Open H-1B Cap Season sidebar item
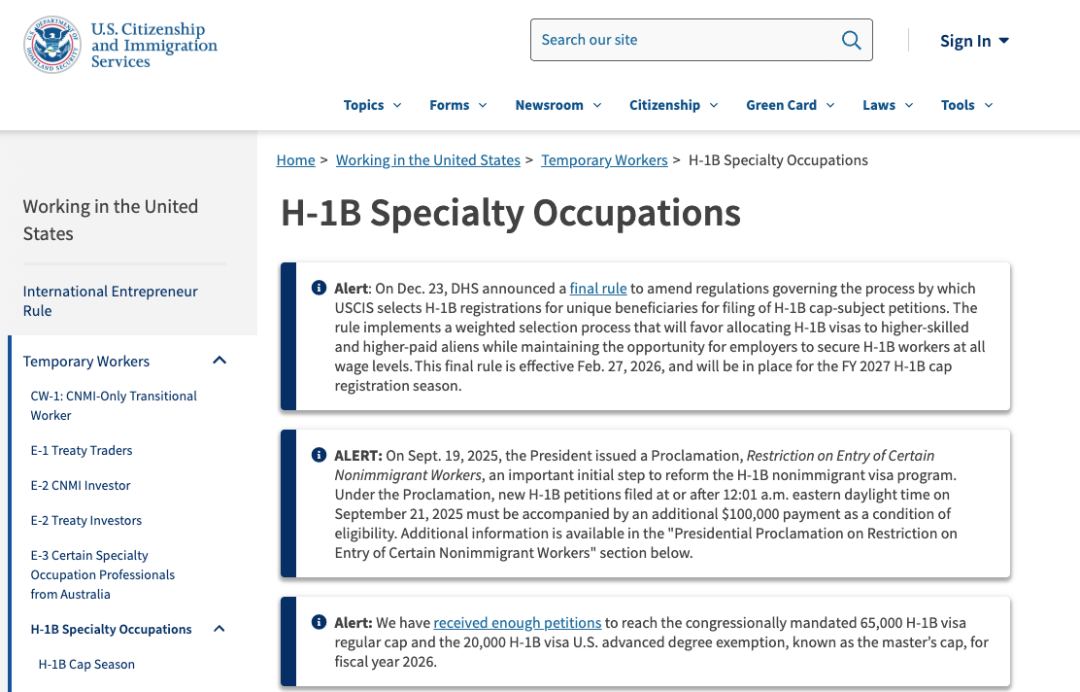Screen dimensions: 1080x692 point(86,664)
